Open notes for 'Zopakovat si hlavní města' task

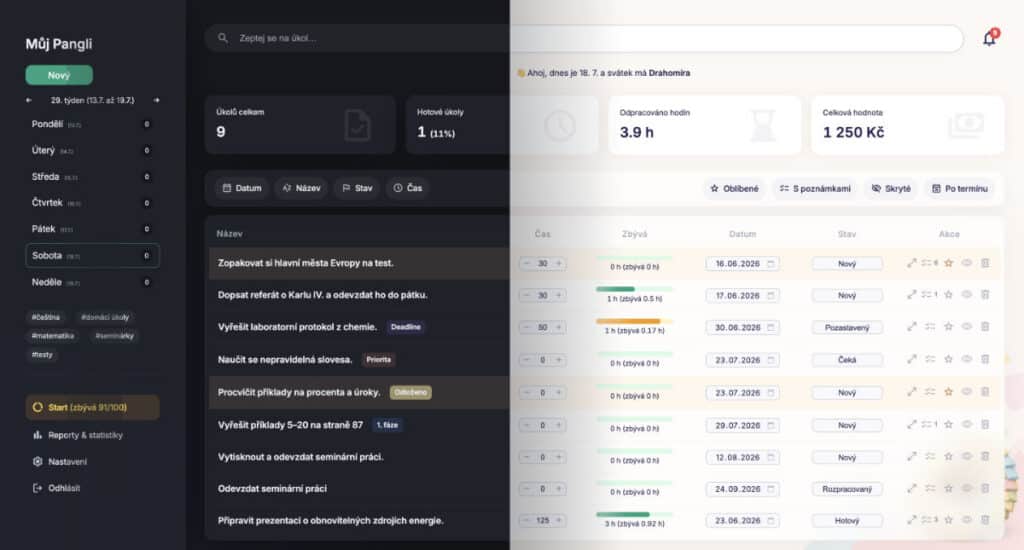click(929, 263)
